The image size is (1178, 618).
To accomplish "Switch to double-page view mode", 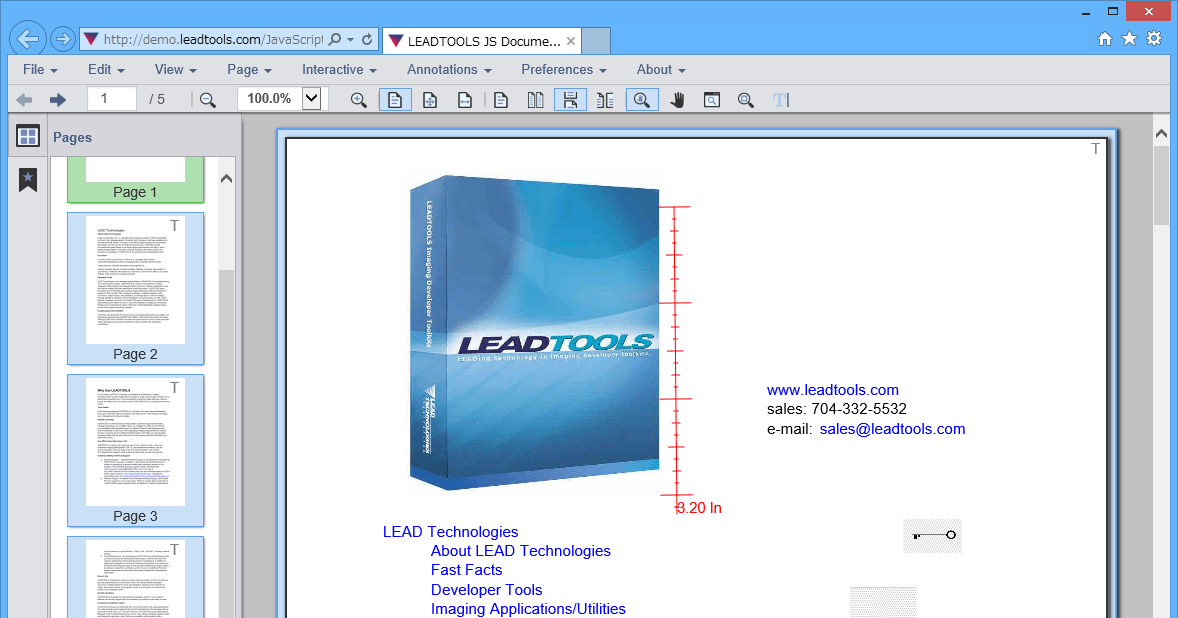I will pyautogui.click(x=535, y=99).
